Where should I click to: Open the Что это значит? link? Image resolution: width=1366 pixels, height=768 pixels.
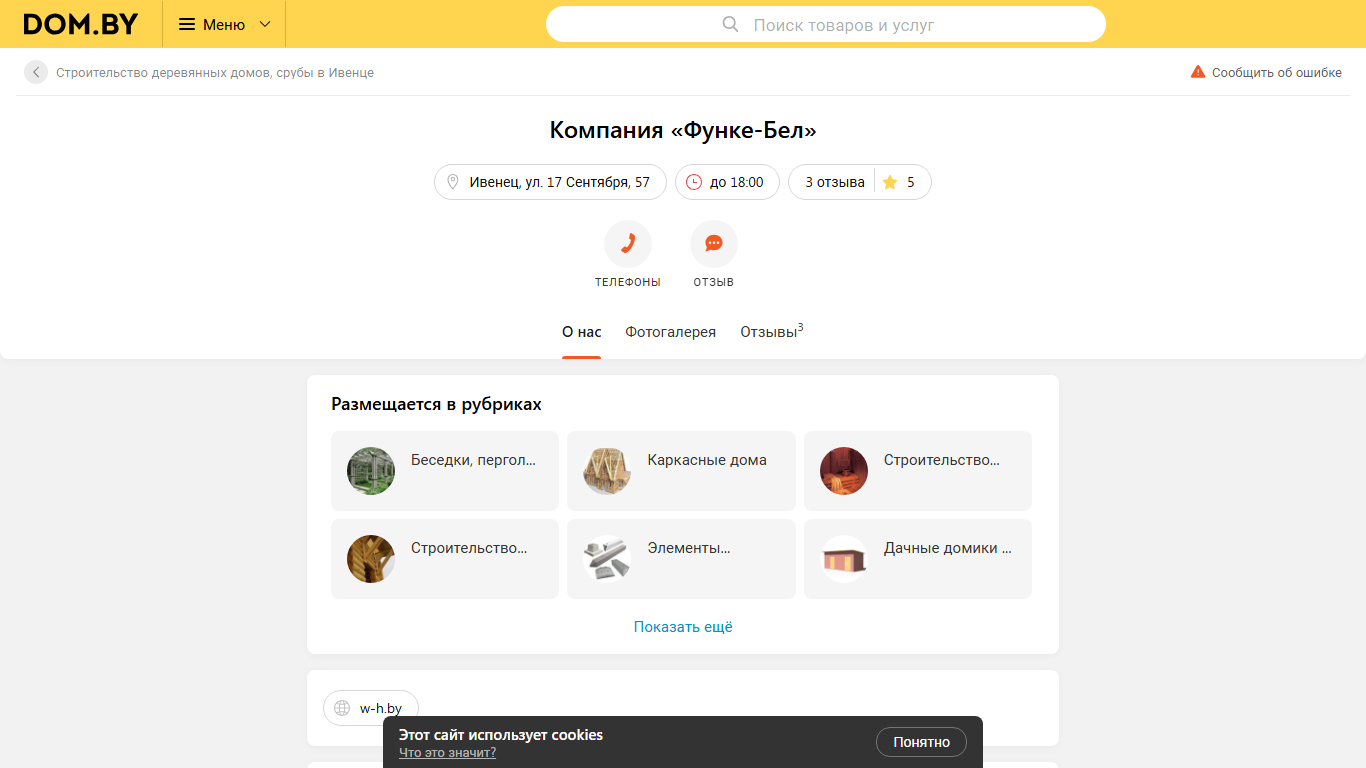[447, 753]
